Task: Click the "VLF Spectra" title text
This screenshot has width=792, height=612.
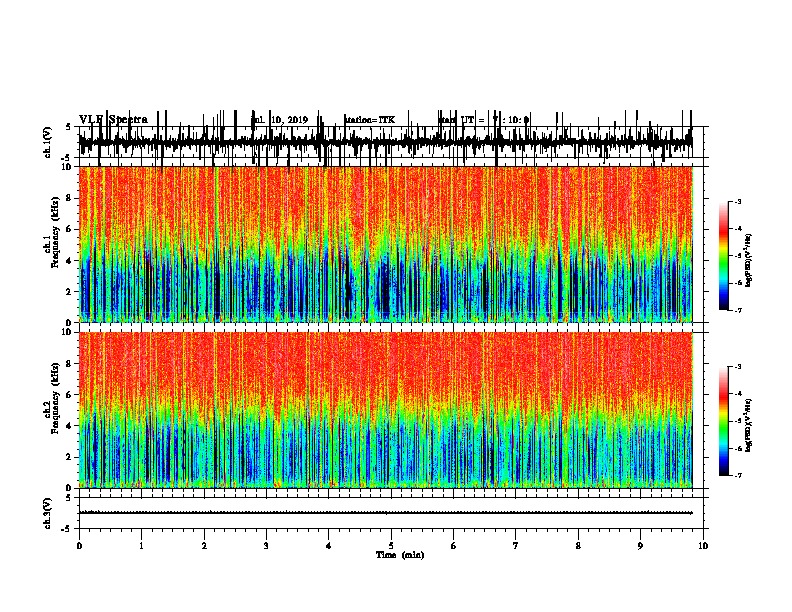Action: pos(113,120)
